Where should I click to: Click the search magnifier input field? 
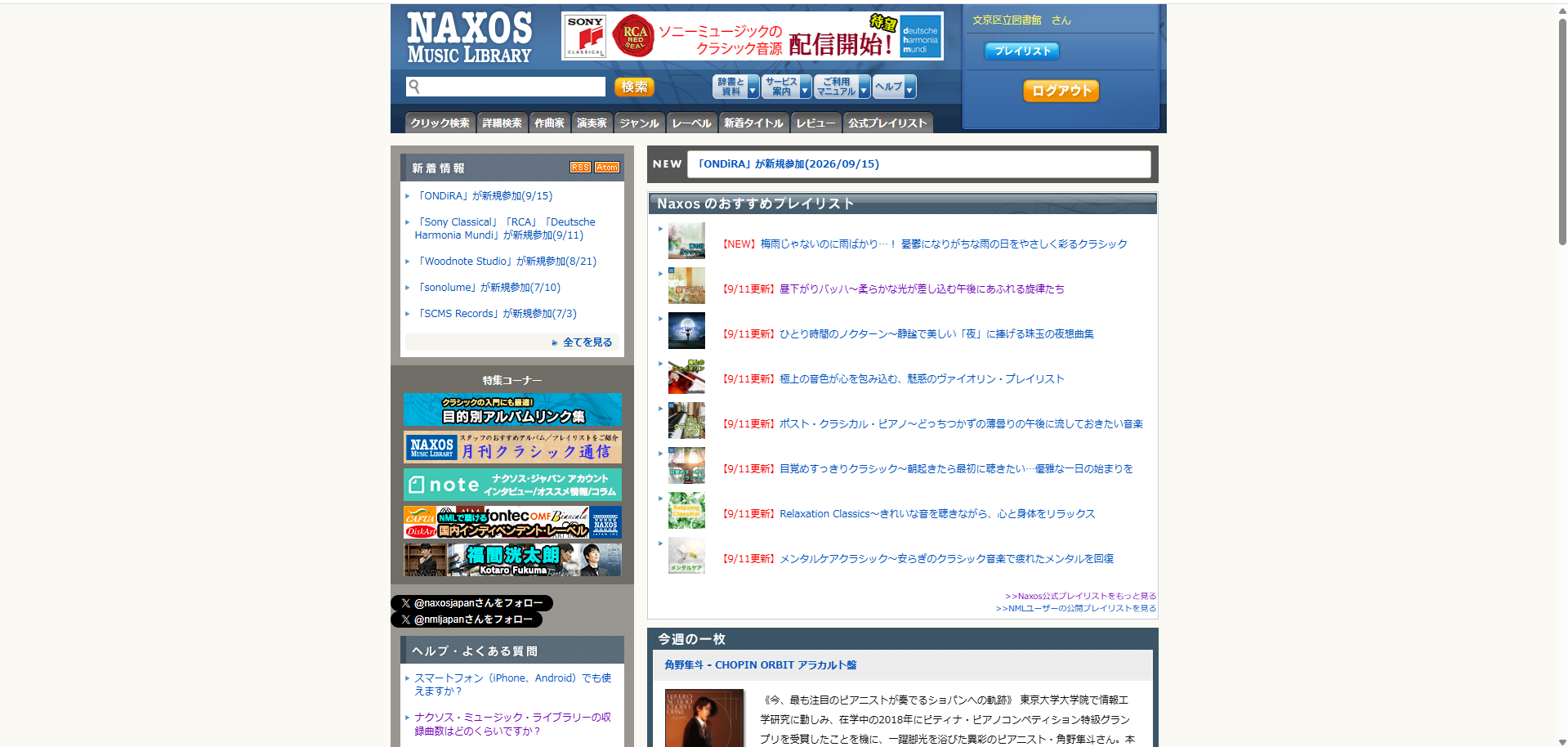coord(506,87)
